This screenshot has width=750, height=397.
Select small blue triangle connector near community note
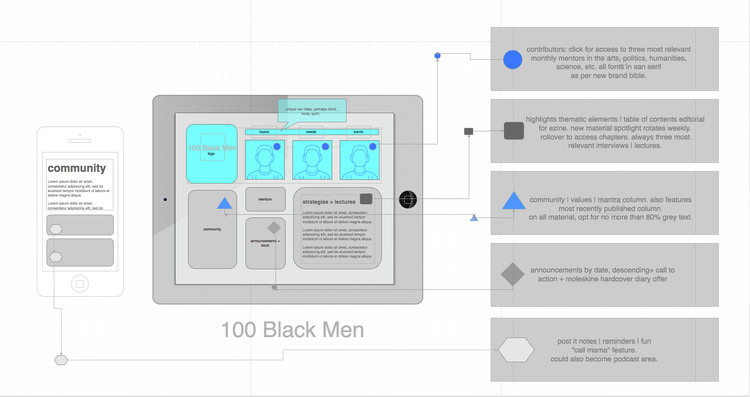click(x=474, y=218)
